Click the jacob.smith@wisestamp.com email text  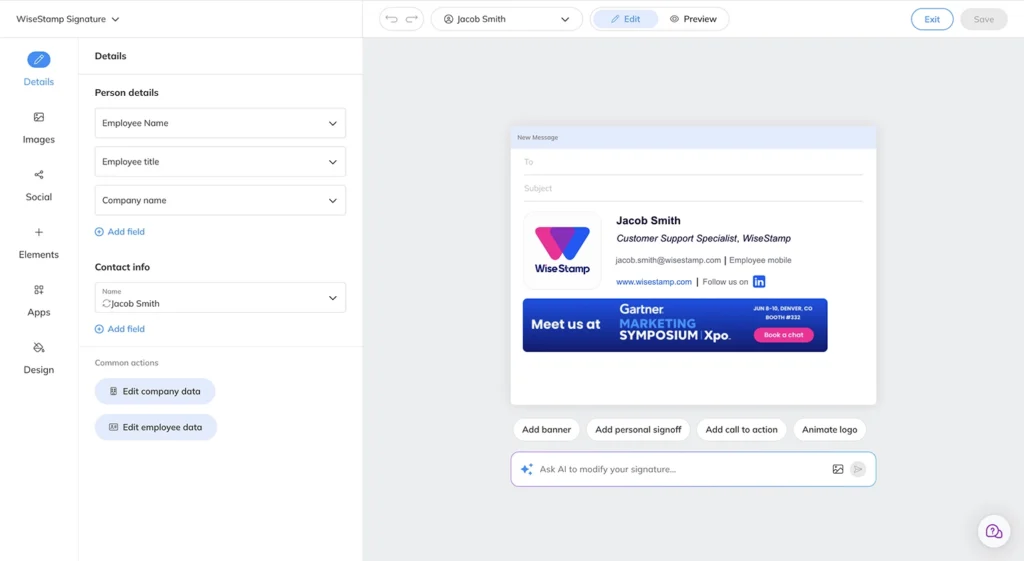tap(668, 260)
